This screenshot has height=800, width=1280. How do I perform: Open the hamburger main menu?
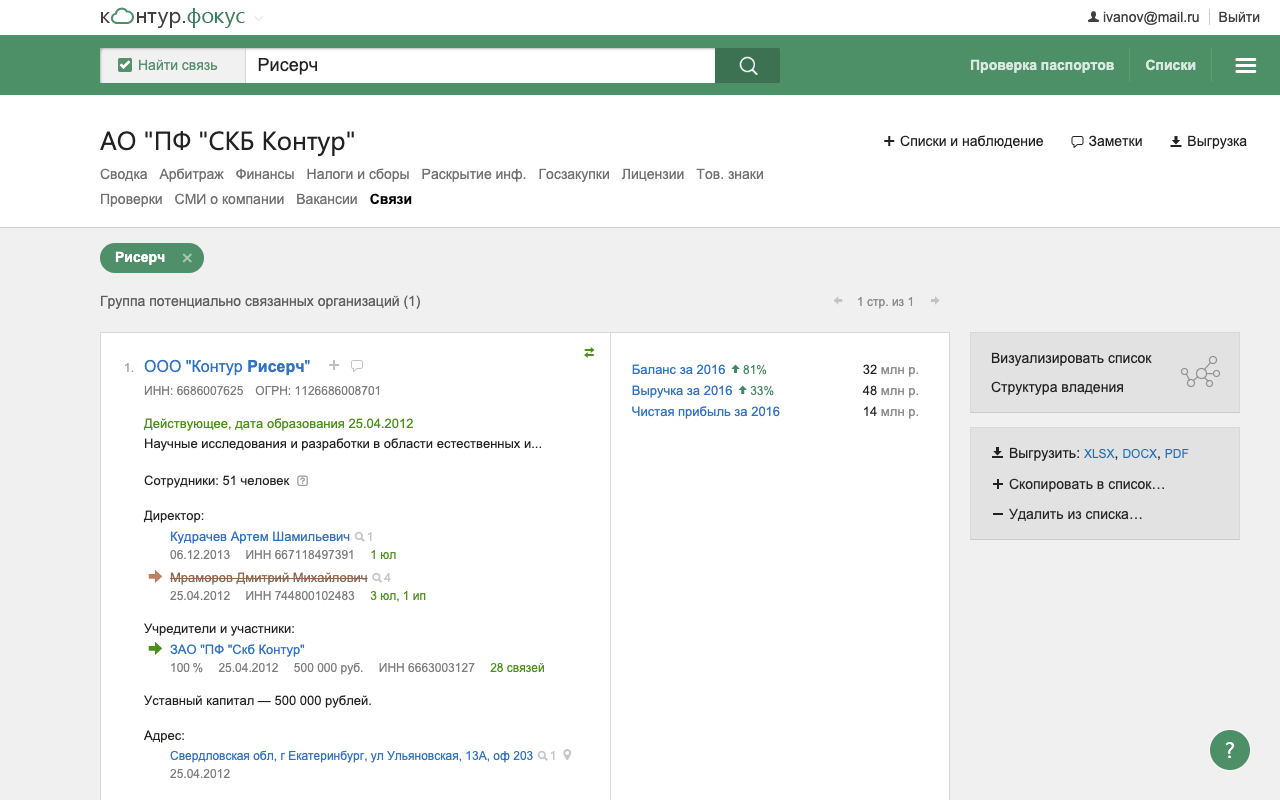(1245, 65)
